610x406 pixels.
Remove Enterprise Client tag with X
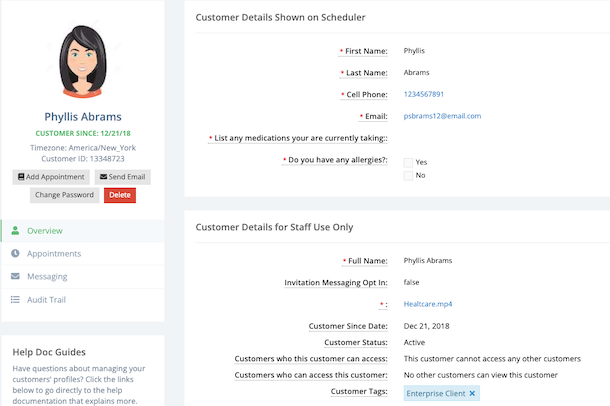[x=472, y=394]
